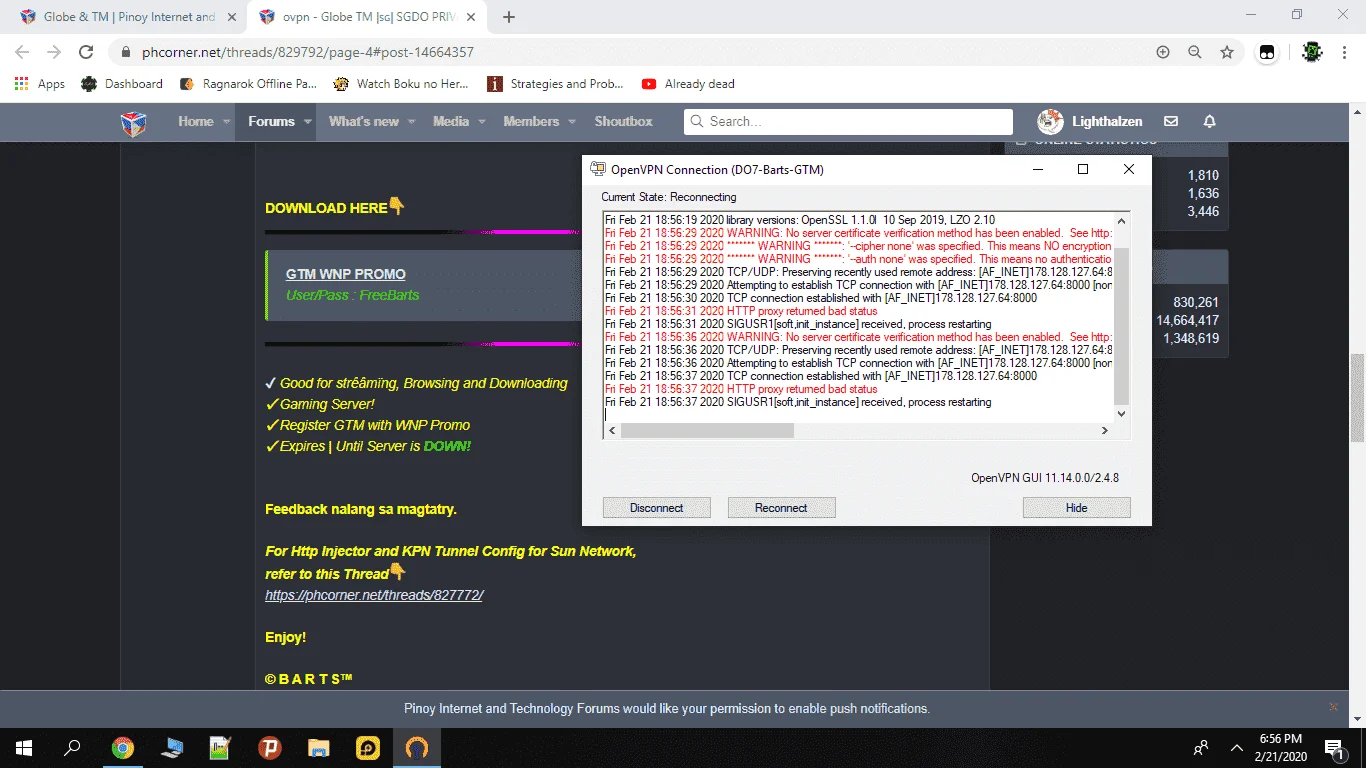Click the last 'HTTP proxy returned bad status' log line
The height and width of the screenshot is (768, 1366).
(741, 389)
